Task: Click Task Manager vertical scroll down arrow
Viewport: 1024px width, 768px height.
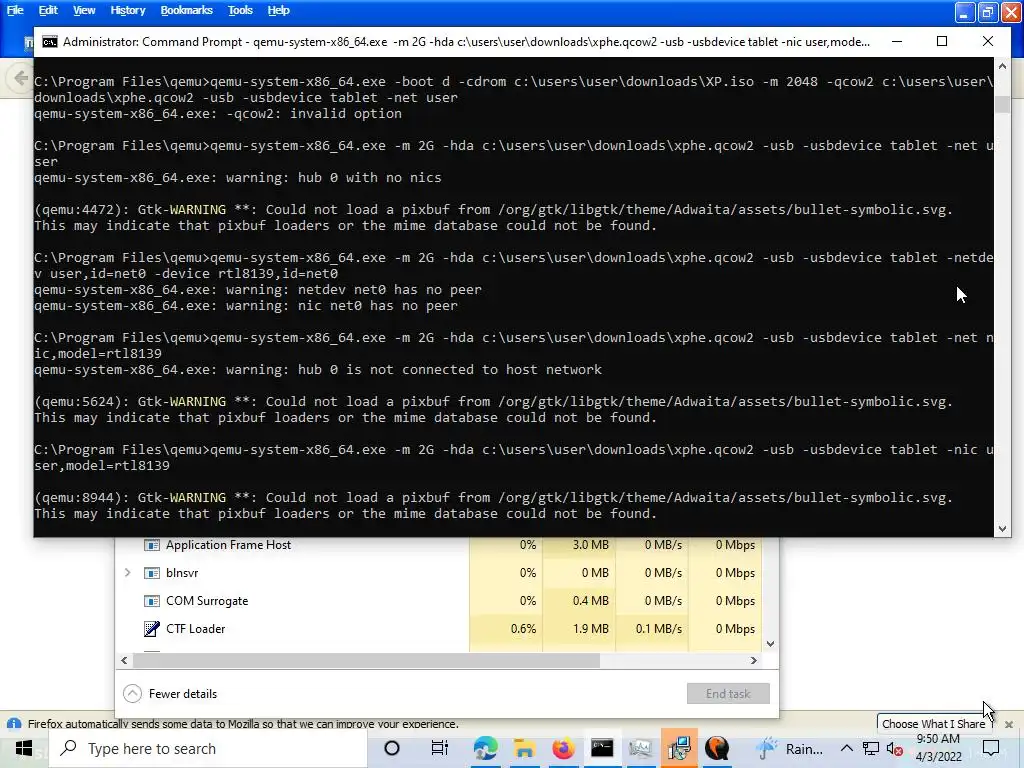Action: [x=771, y=644]
